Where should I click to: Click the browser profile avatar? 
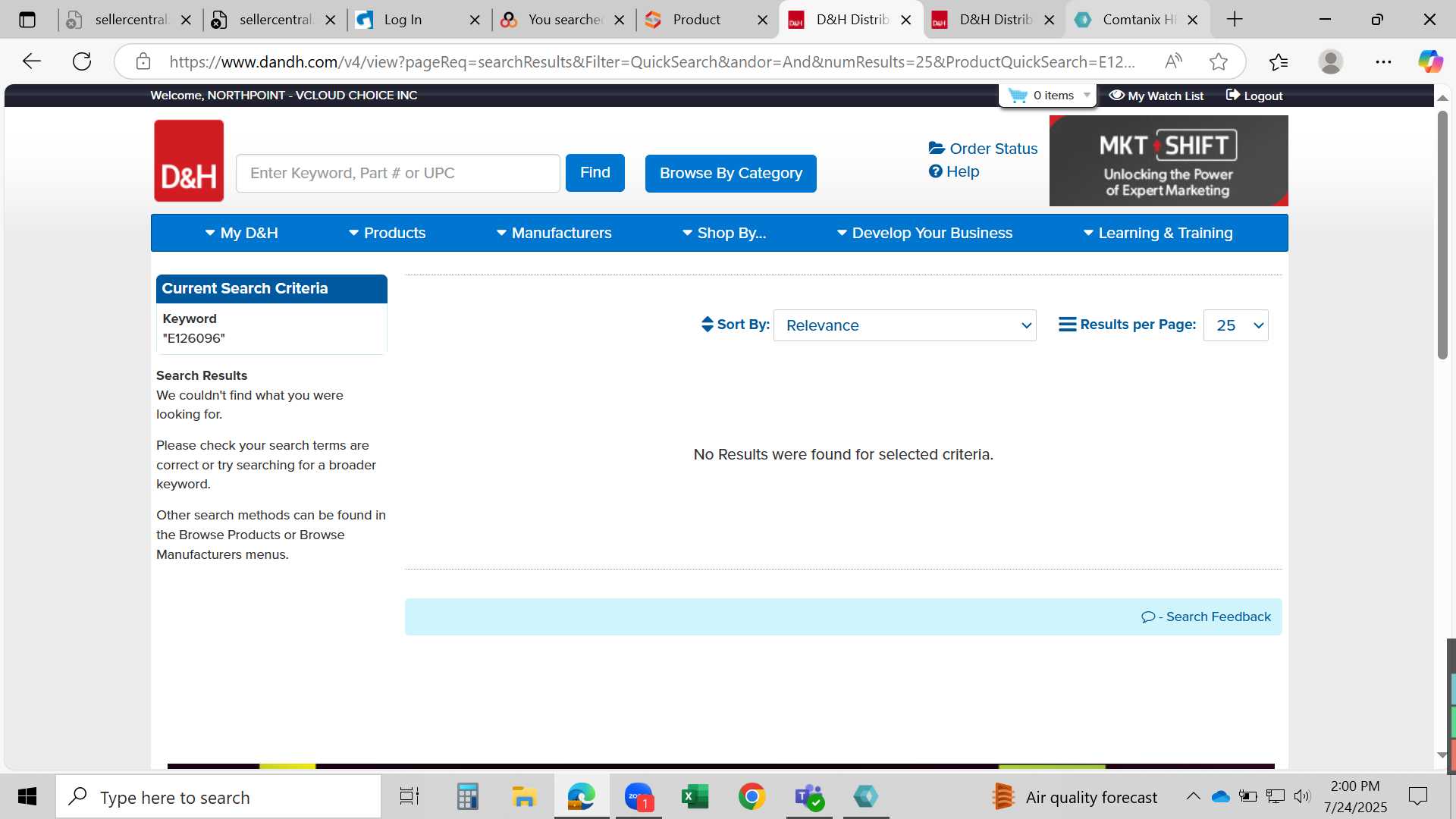[x=1331, y=61]
